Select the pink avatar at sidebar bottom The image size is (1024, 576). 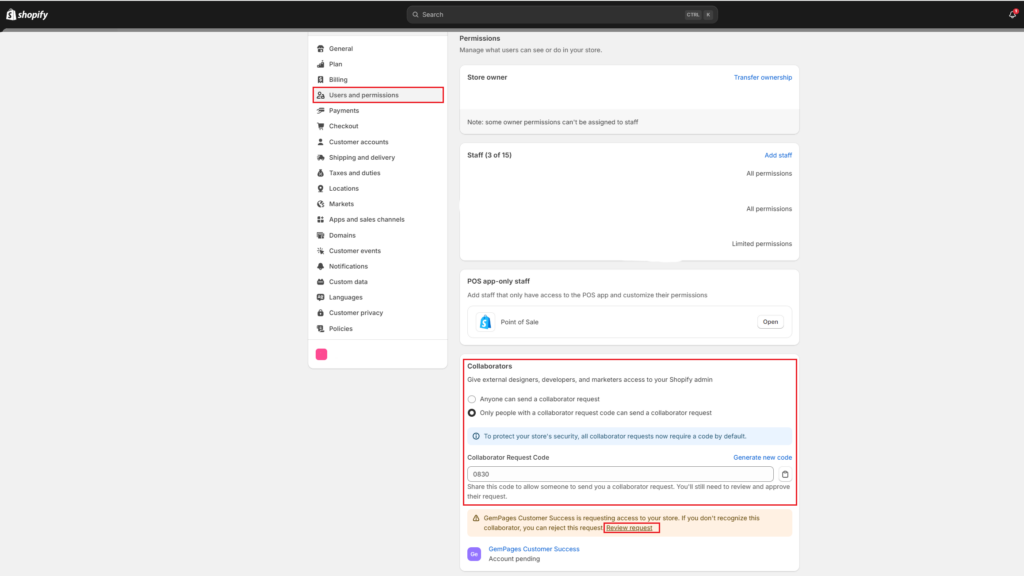pyautogui.click(x=321, y=354)
